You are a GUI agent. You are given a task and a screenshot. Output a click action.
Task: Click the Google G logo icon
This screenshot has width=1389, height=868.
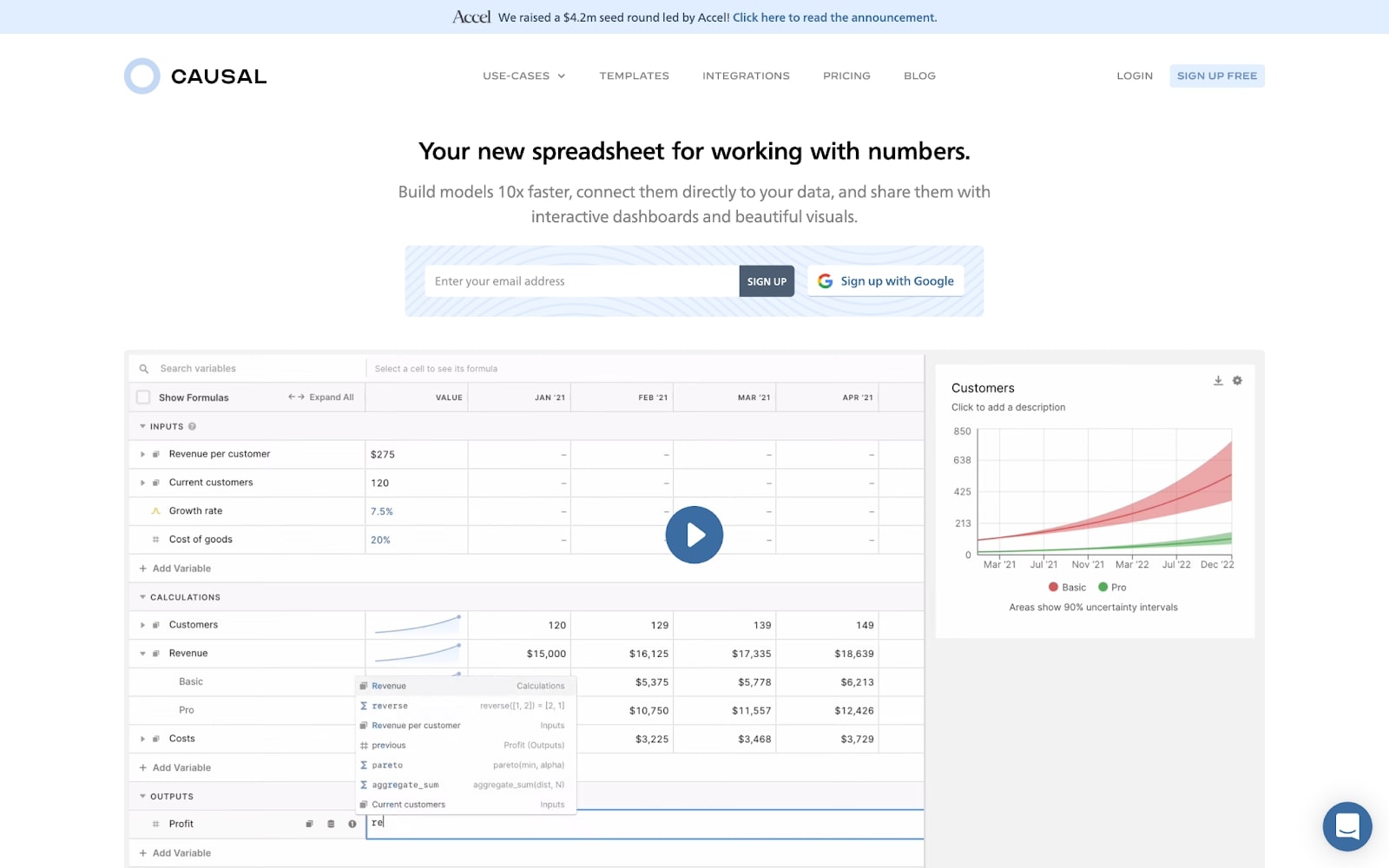click(x=825, y=281)
